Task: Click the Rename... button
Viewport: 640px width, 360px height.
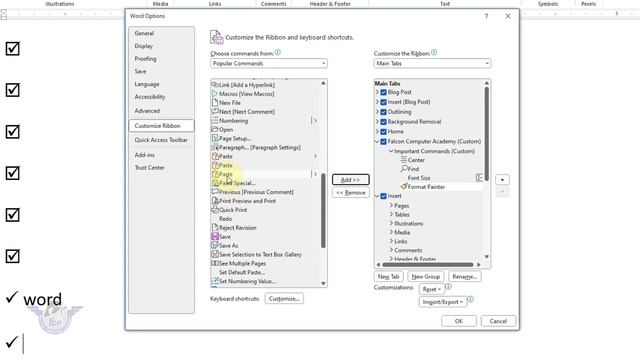Action: tap(464, 277)
